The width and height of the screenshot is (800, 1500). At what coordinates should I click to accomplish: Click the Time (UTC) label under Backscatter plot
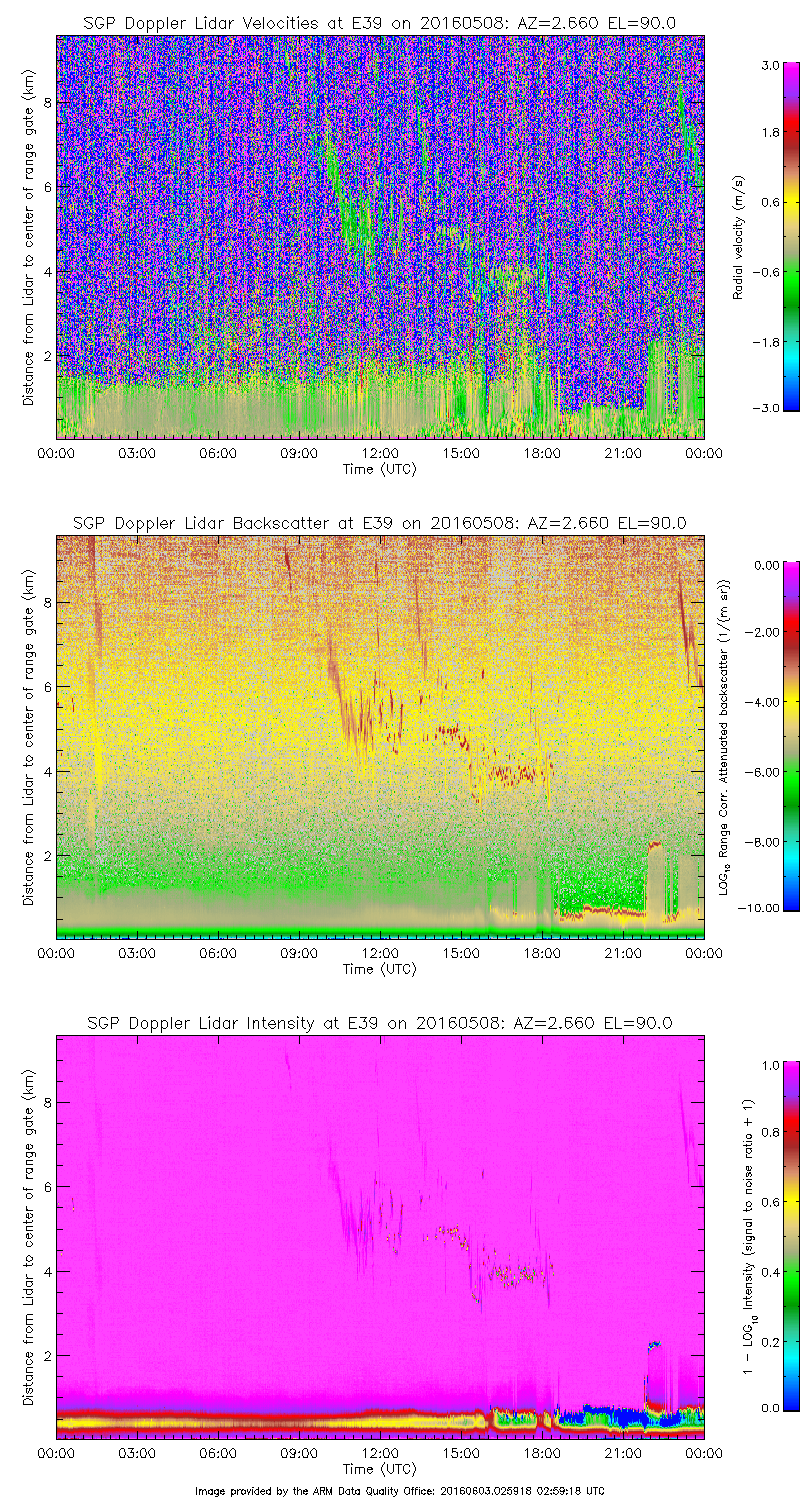coord(379,969)
